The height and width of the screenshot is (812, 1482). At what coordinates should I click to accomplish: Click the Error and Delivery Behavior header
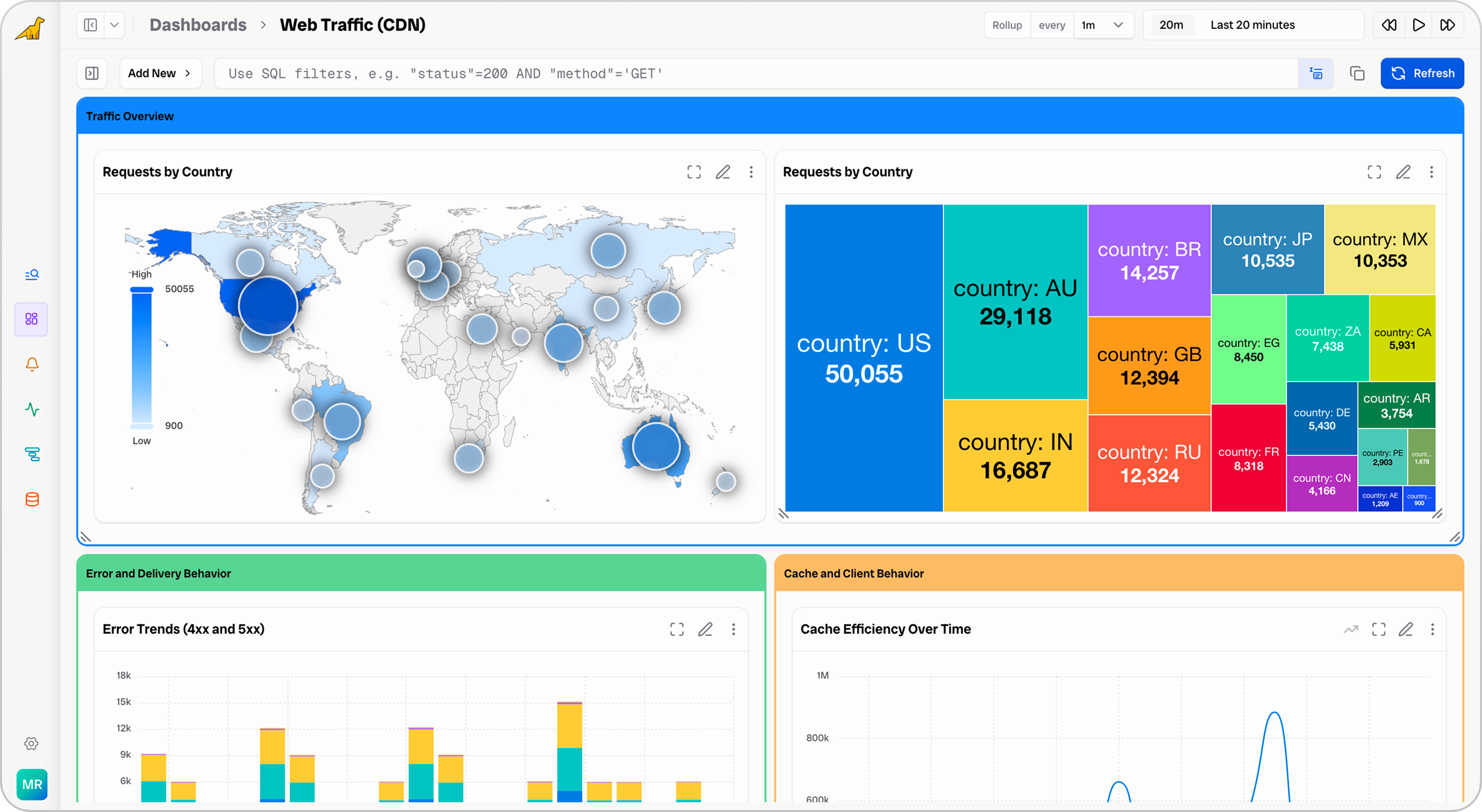tap(421, 573)
